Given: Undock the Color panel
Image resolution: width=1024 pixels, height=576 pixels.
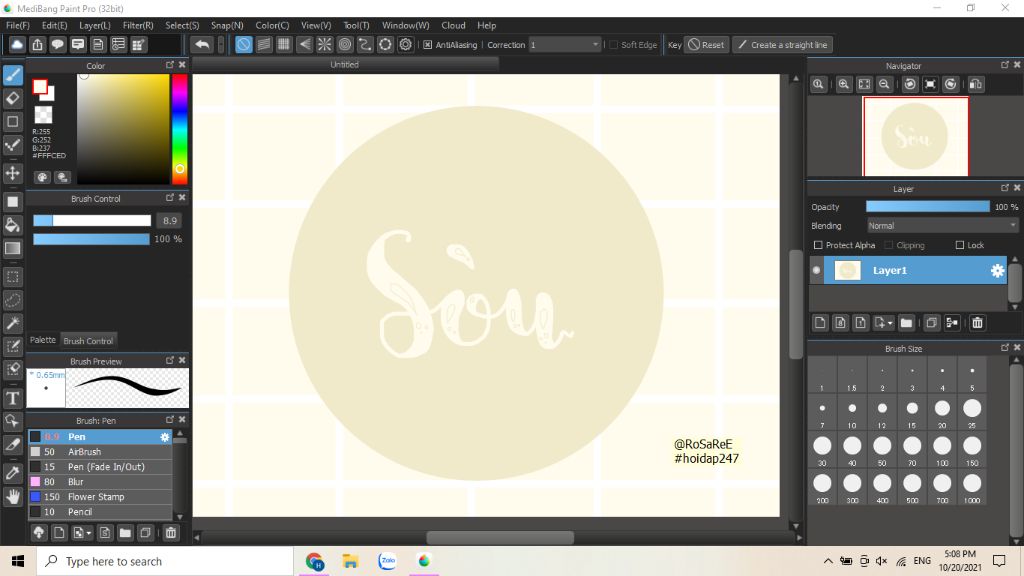Looking at the screenshot, I should [x=170, y=65].
